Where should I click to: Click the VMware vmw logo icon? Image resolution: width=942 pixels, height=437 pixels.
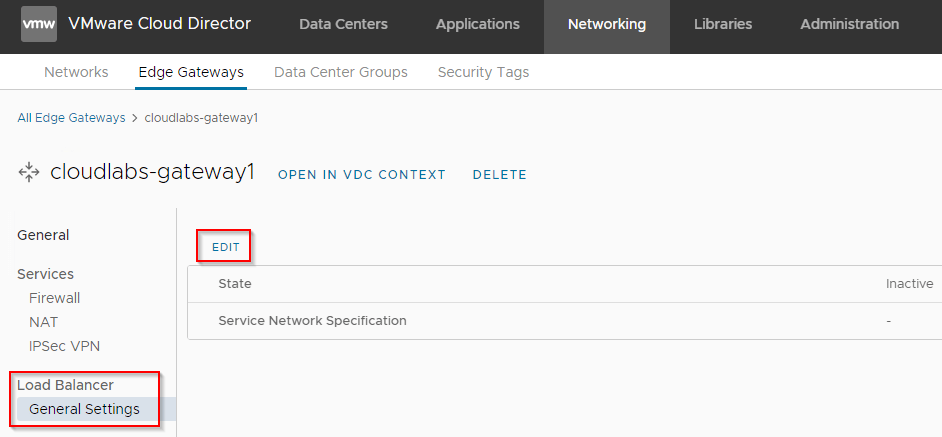[x=39, y=24]
